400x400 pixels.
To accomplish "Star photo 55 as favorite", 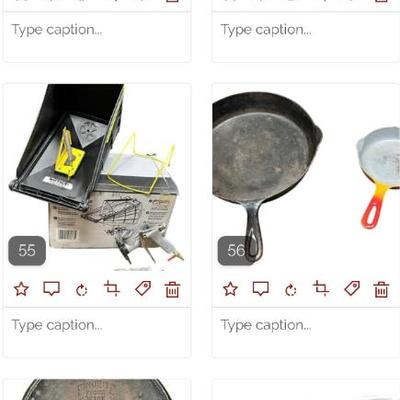I will pyautogui.click(x=21, y=289).
